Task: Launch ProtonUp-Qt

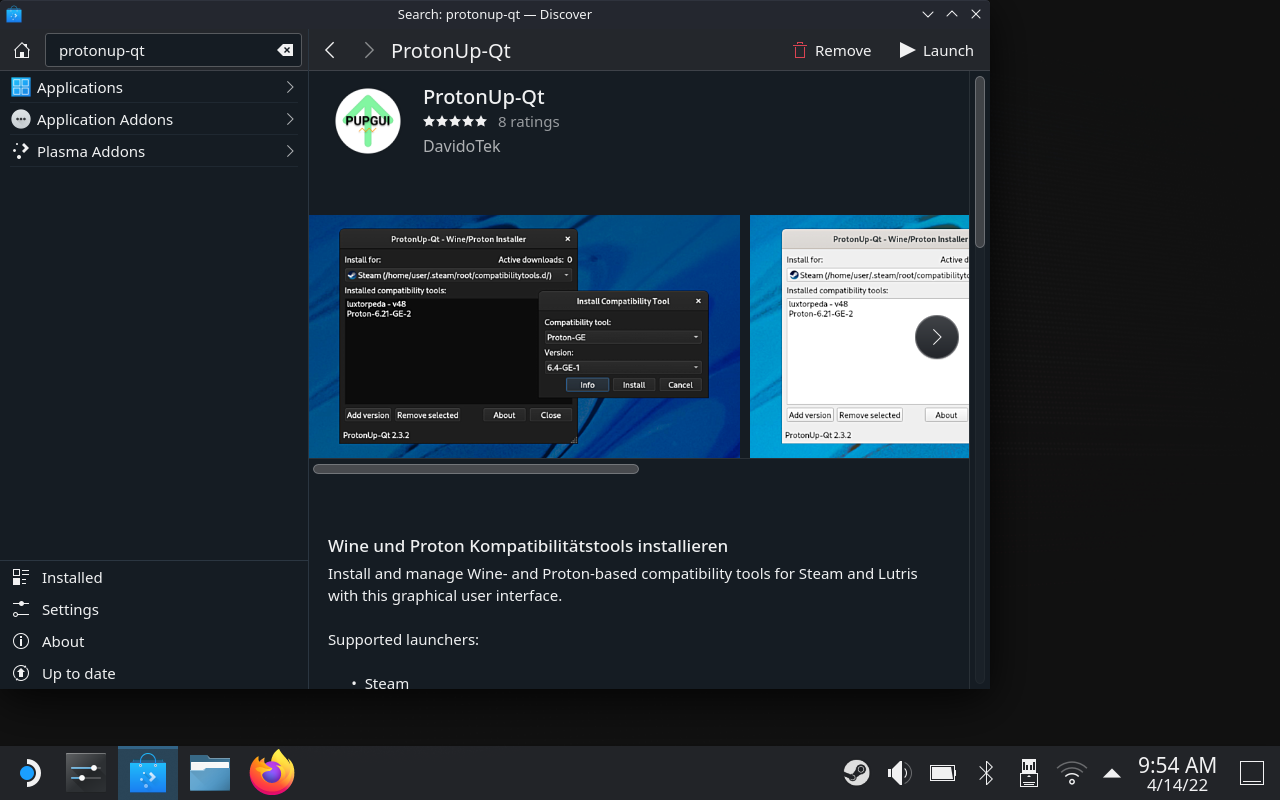Action: [936, 51]
